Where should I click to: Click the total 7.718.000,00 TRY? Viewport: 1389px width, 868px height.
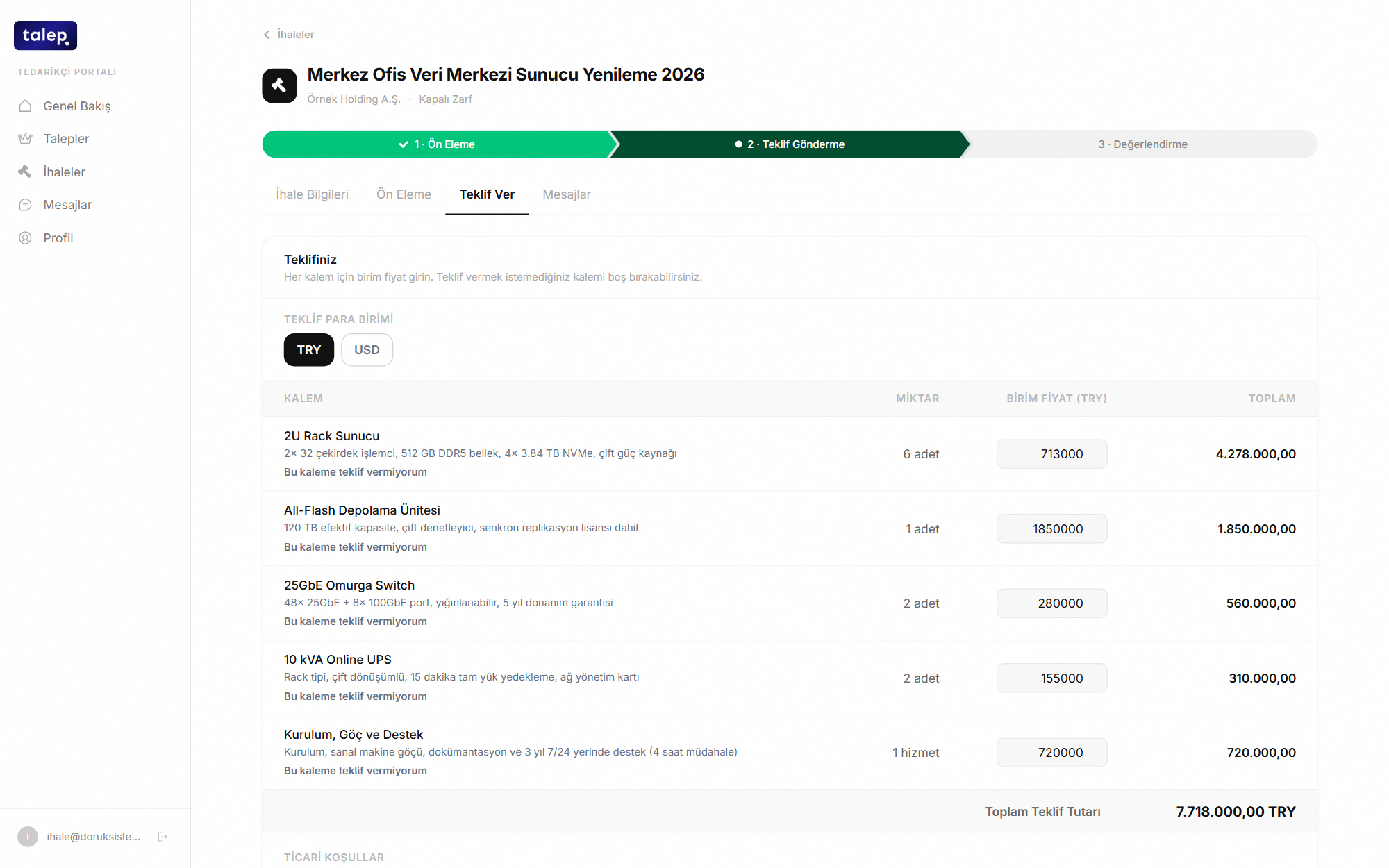point(1236,811)
